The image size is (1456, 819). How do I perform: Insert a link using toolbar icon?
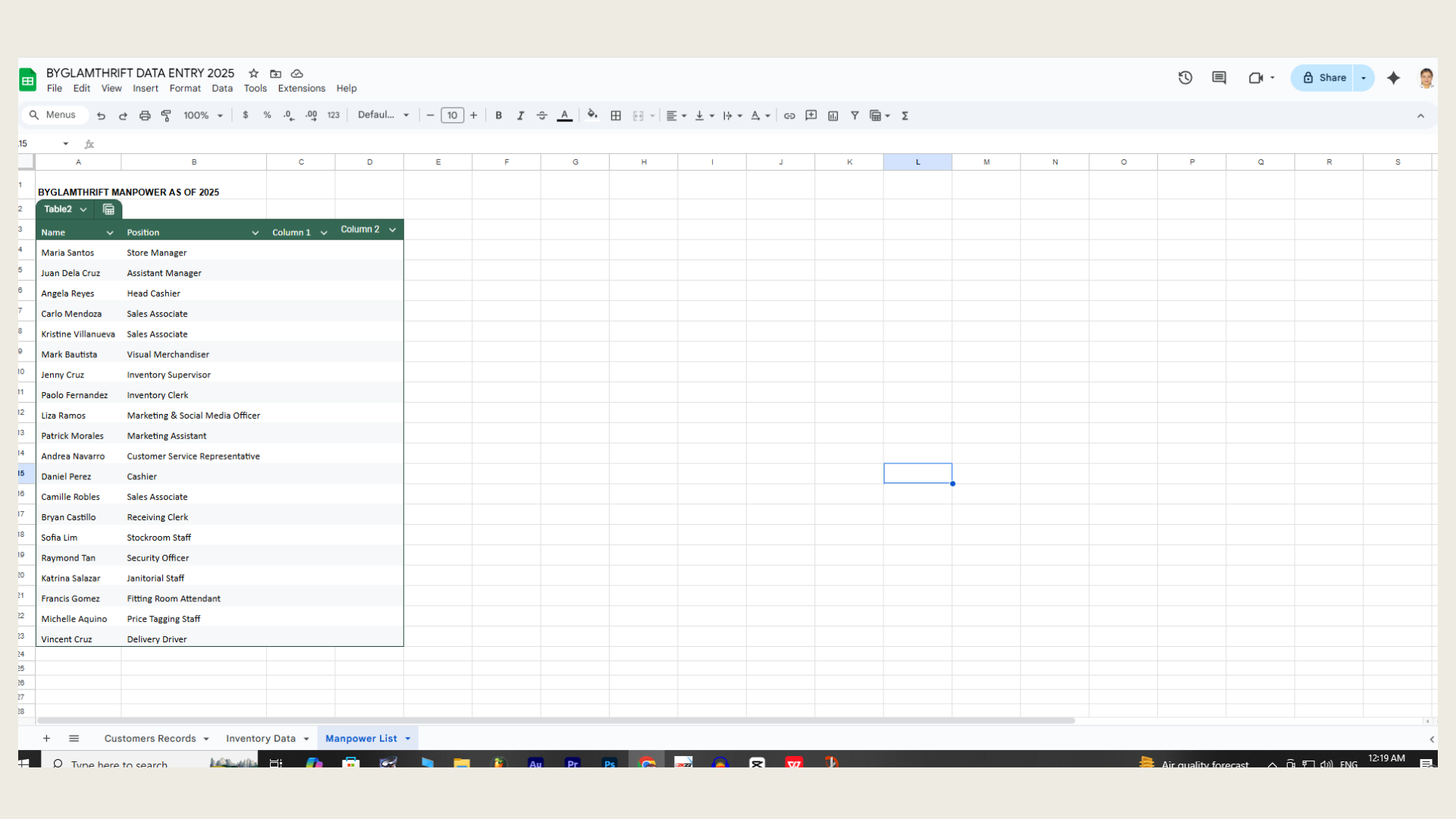pos(789,115)
